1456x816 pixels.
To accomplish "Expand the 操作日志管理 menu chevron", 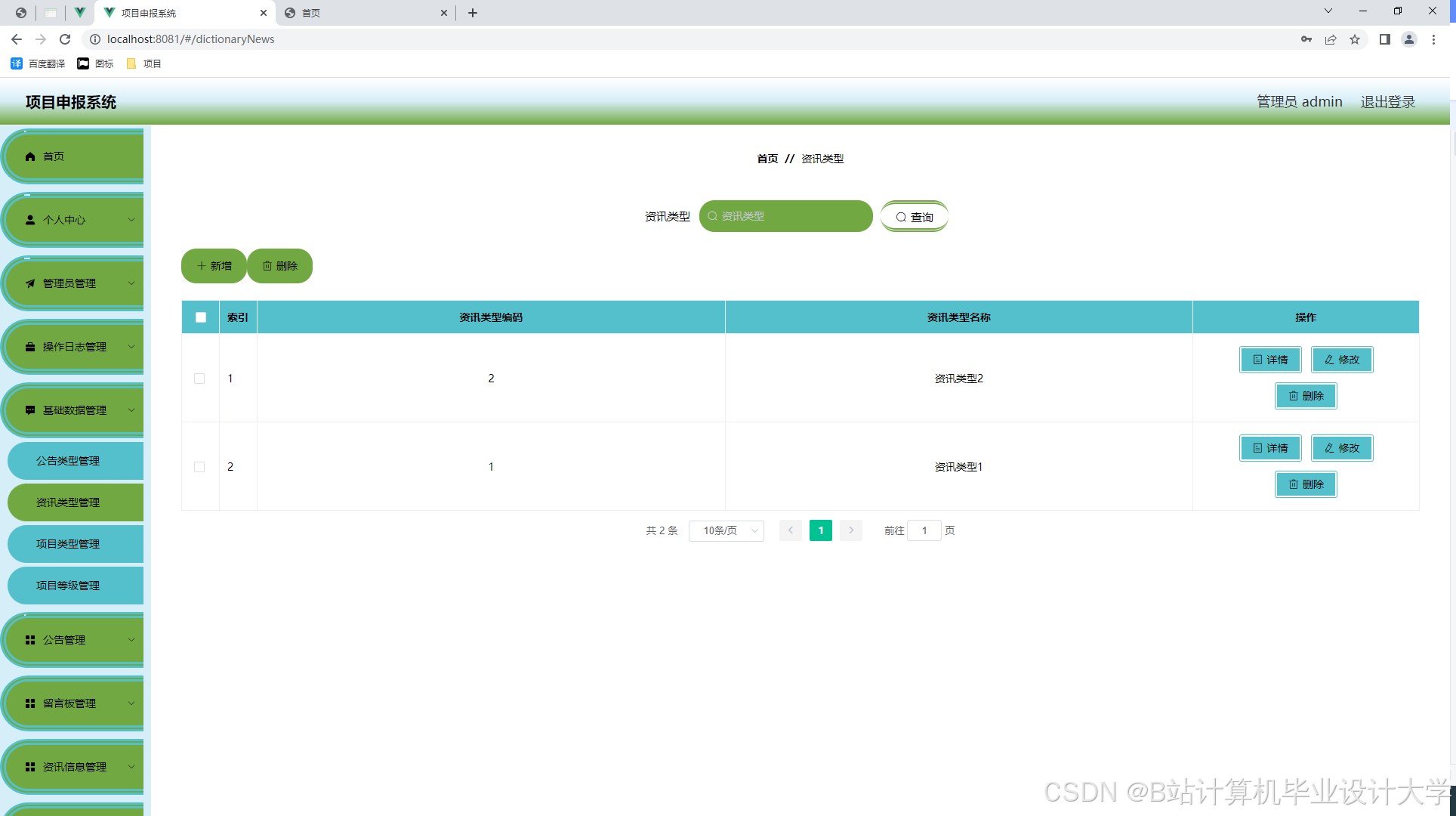I will point(131,347).
